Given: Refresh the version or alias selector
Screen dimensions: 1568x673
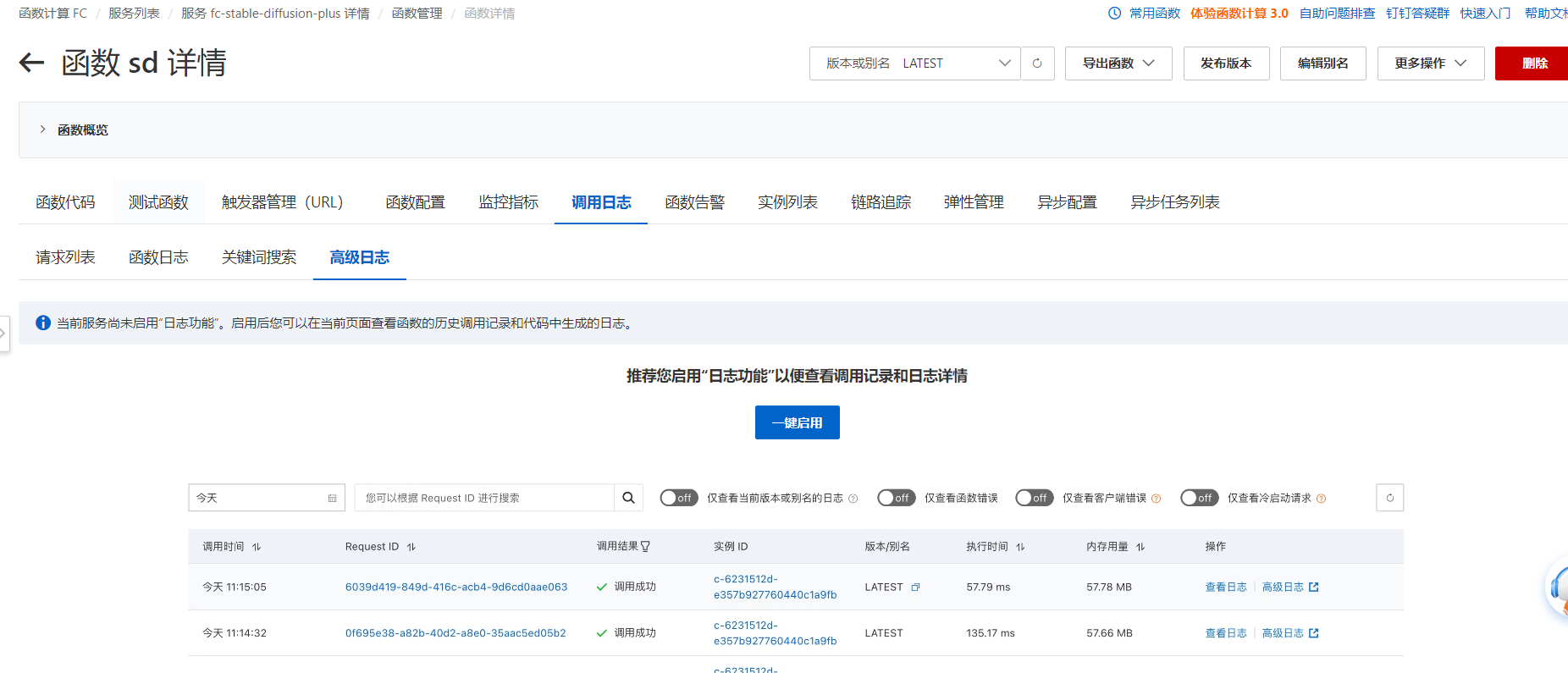Looking at the screenshot, I should (1037, 63).
